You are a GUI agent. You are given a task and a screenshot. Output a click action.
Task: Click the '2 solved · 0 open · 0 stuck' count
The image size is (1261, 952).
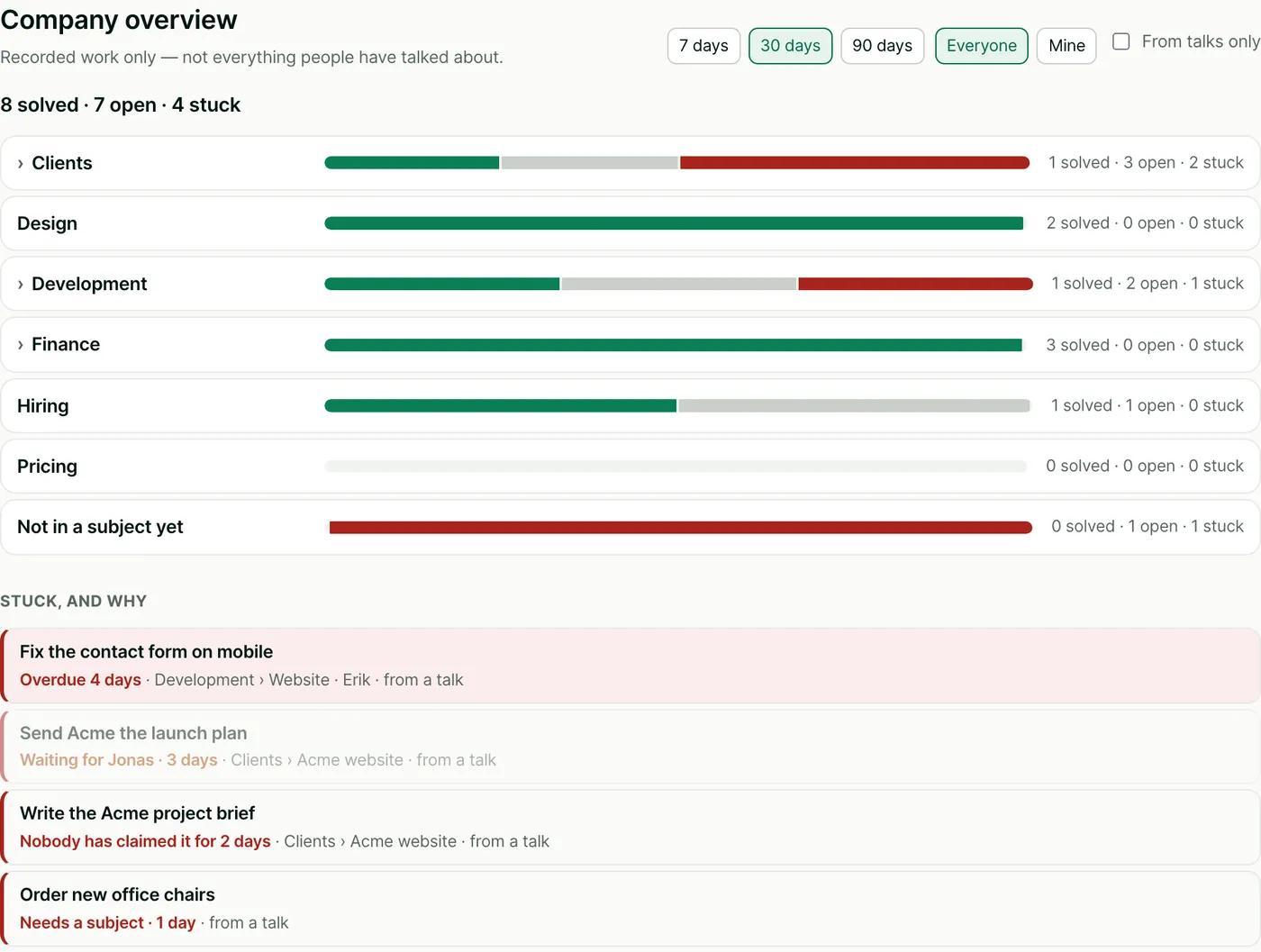click(1145, 223)
